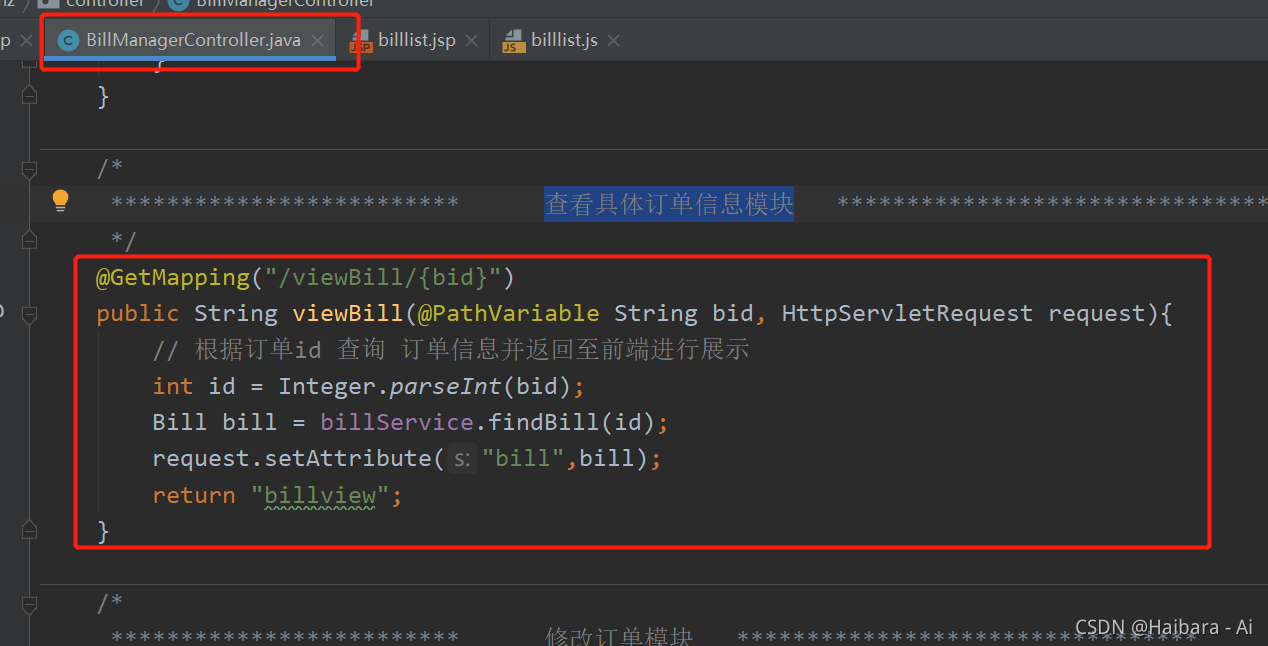Close the billlist.jsp tab
The width and height of the screenshot is (1268, 646).
click(x=472, y=41)
